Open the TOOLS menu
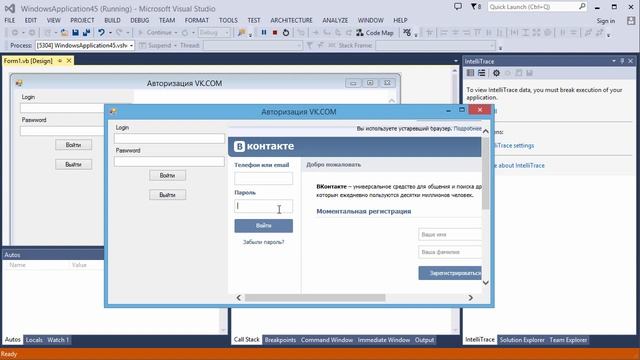Viewport: 640px width, 360px height. click(228, 20)
